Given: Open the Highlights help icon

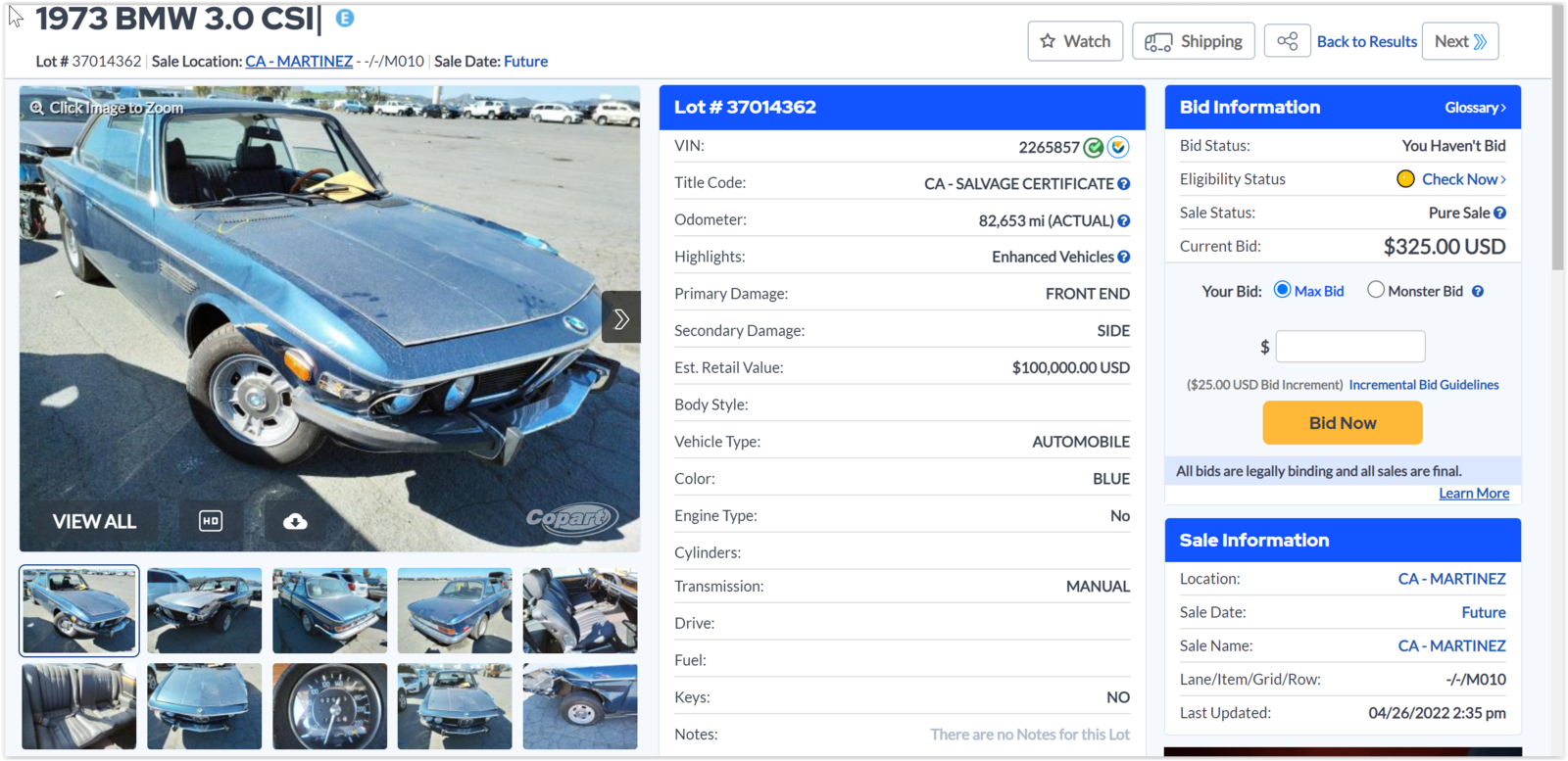Looking at the screenshot, I should (x=1124, y=258).
